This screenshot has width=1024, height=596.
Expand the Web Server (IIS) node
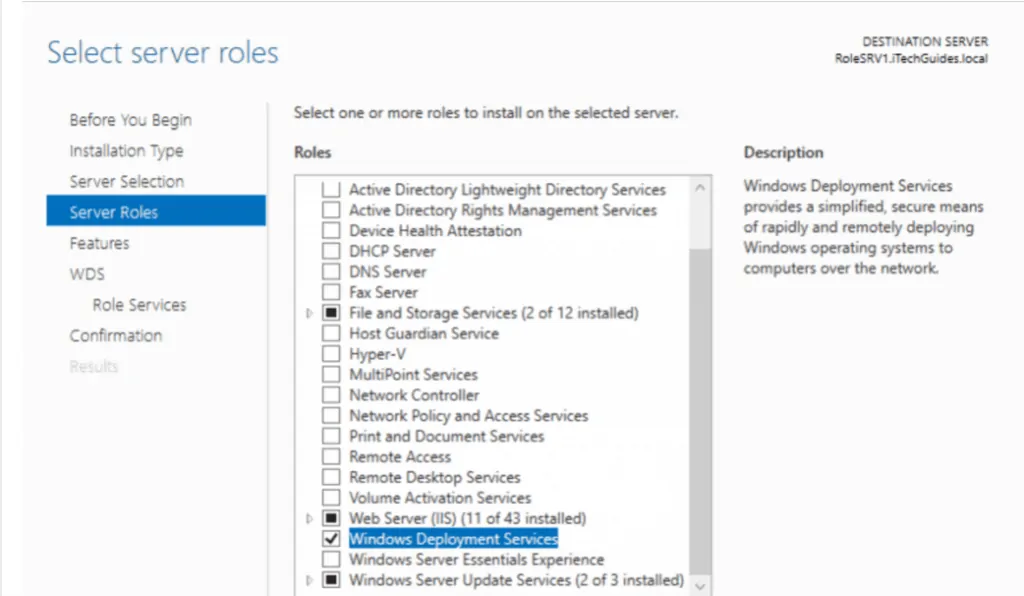click(310, 518)
